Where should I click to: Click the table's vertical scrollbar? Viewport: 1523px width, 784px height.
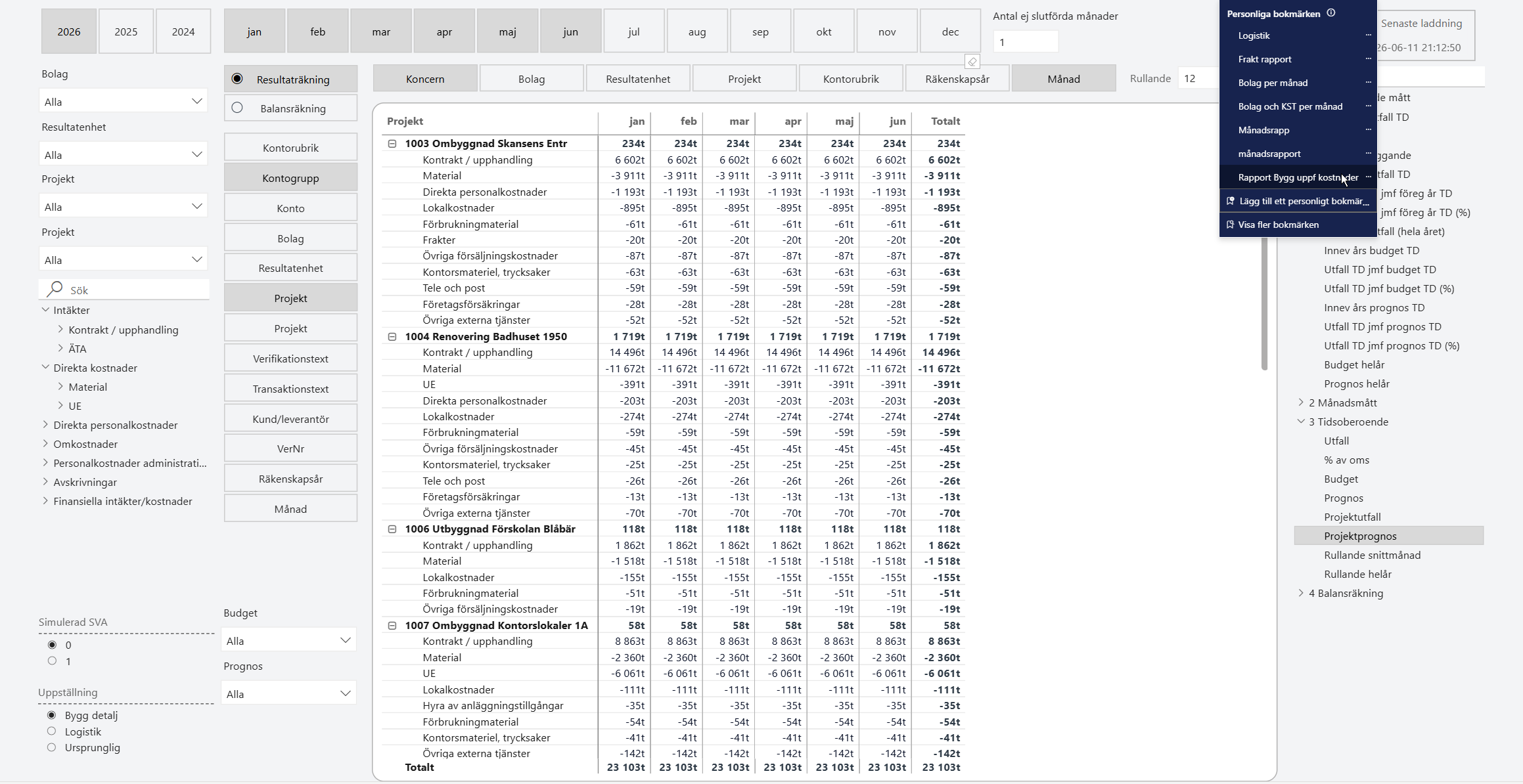click(x=1264, y=303)
